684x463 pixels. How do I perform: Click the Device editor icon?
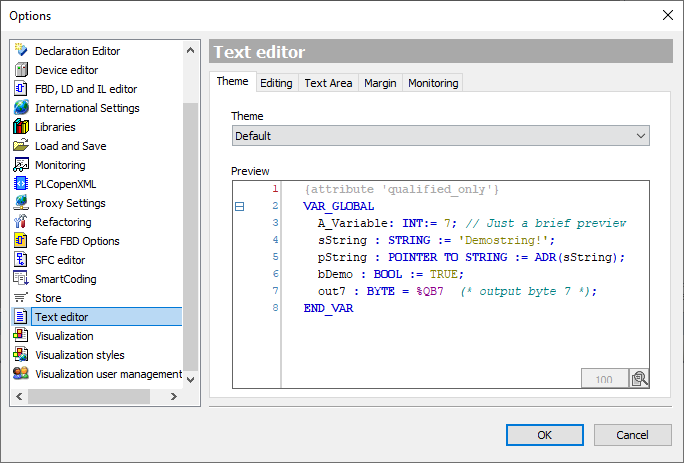click(21, 70)
